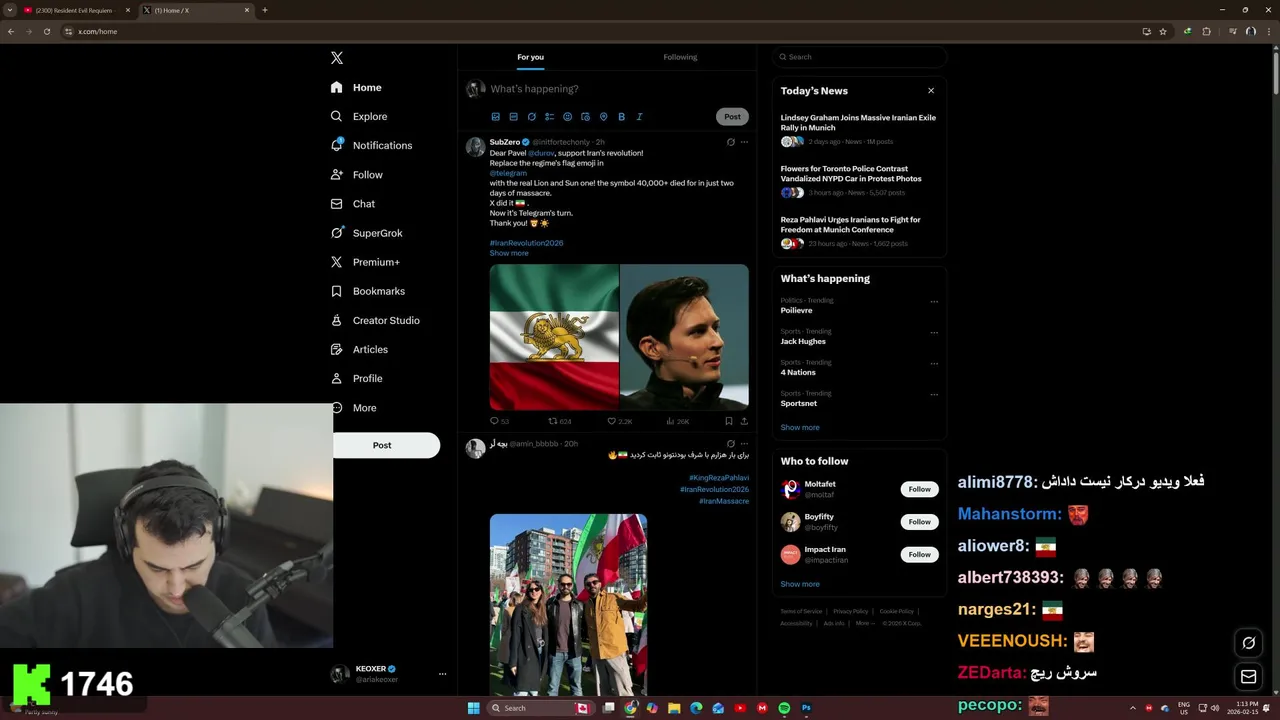Follow the Impact Iran account
Viewport: 1280px width, 720px height.
pos(919,554)
